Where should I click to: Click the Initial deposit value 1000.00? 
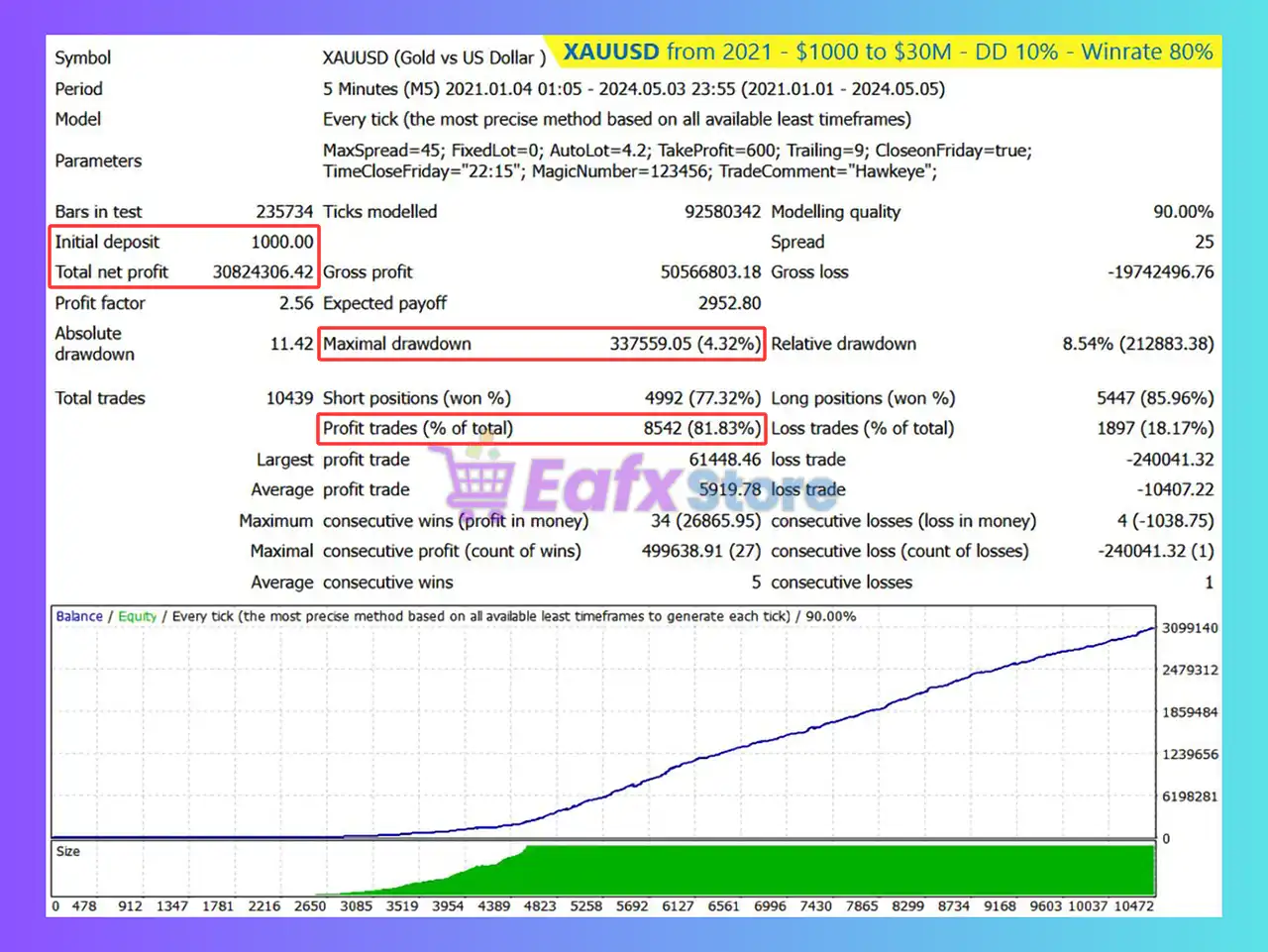click(x=281, y=242)
